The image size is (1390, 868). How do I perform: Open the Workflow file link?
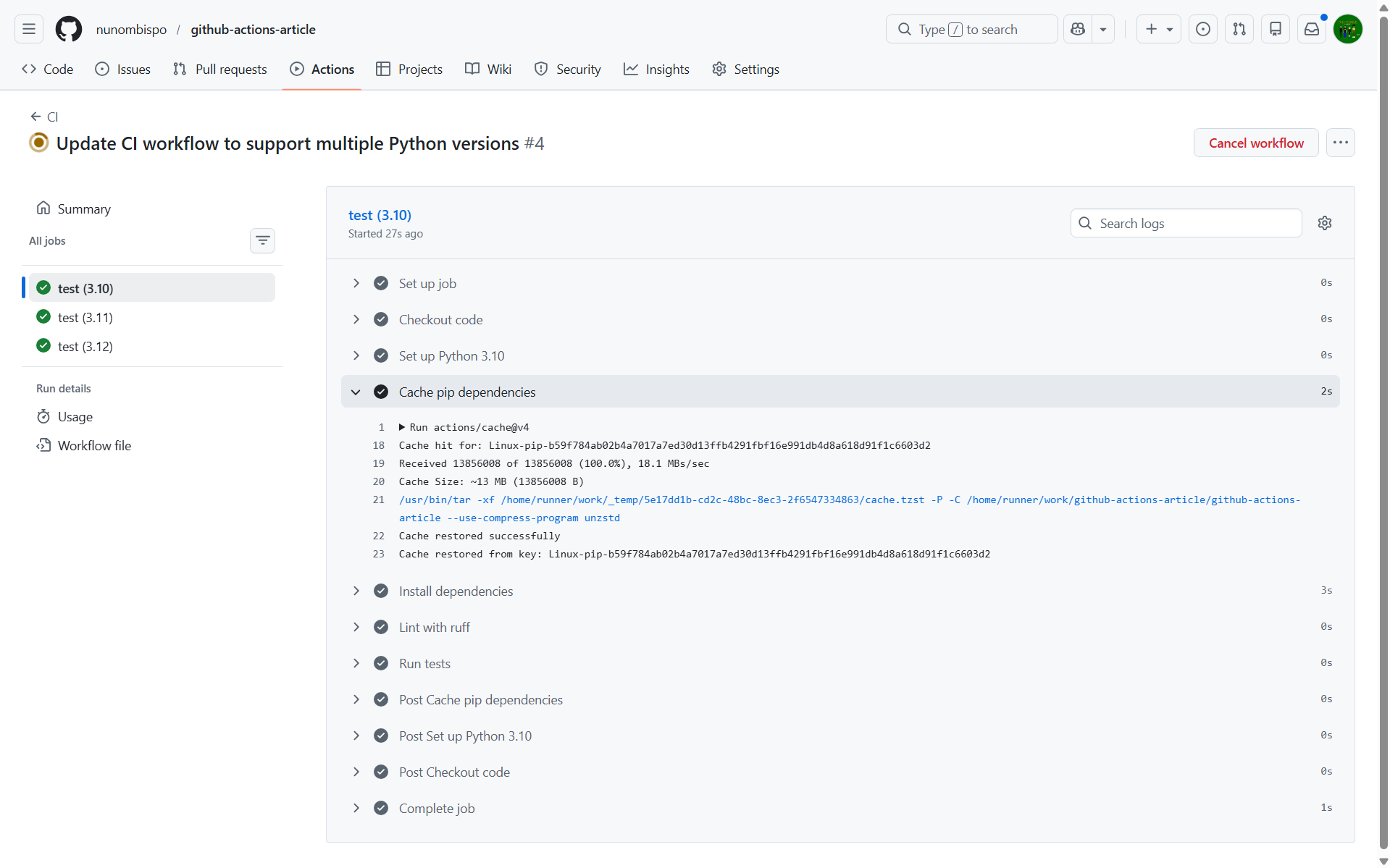click(94, 445)
